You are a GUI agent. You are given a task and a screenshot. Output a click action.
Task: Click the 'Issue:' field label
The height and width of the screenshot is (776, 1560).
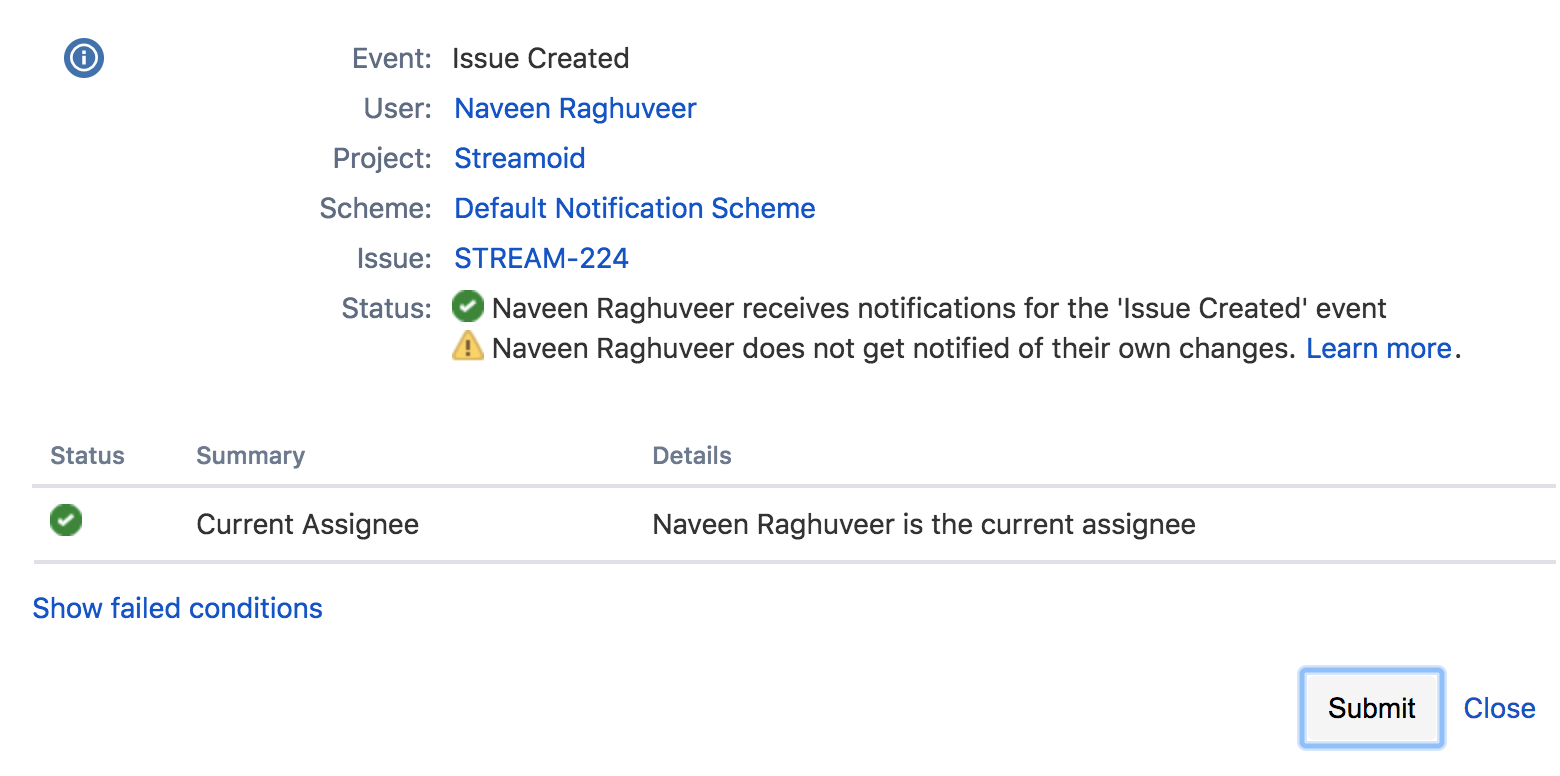[394, 258]
